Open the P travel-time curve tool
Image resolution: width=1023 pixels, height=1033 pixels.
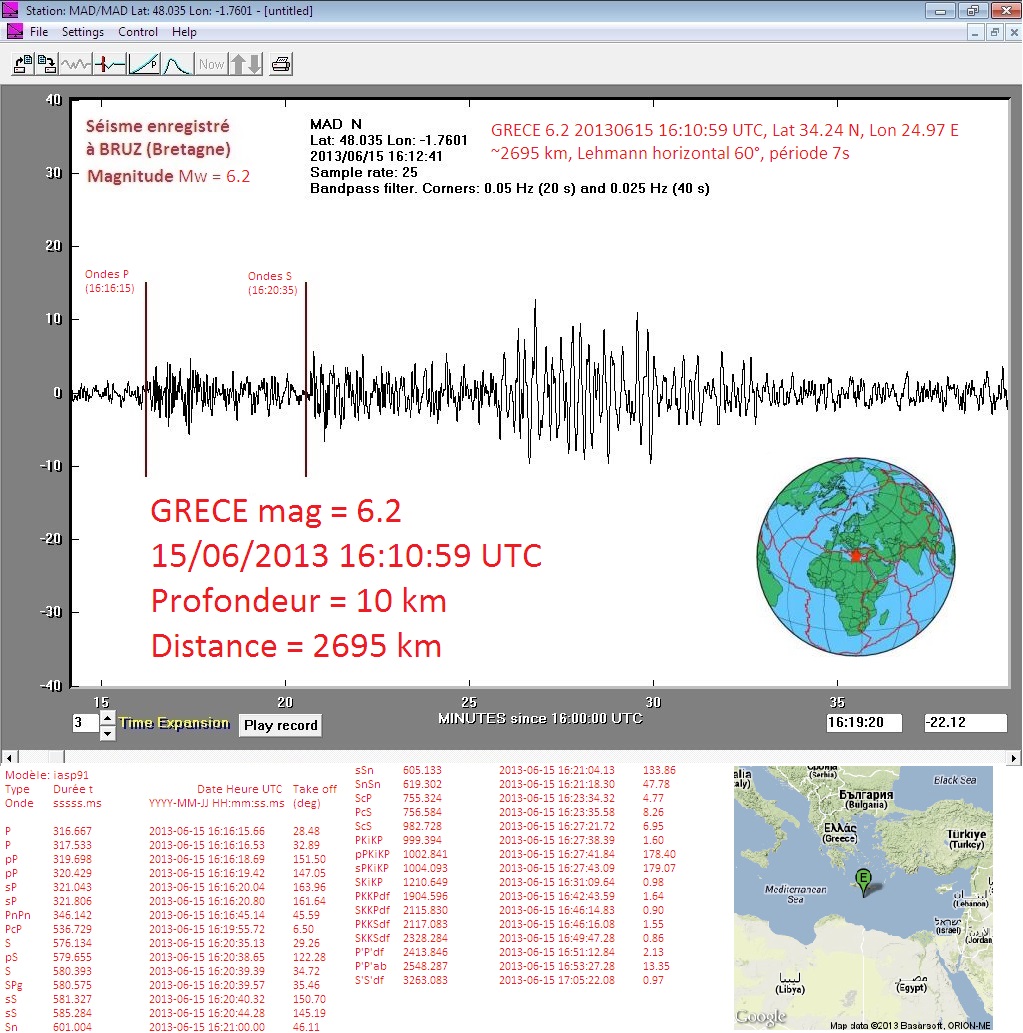pos(144,65)
